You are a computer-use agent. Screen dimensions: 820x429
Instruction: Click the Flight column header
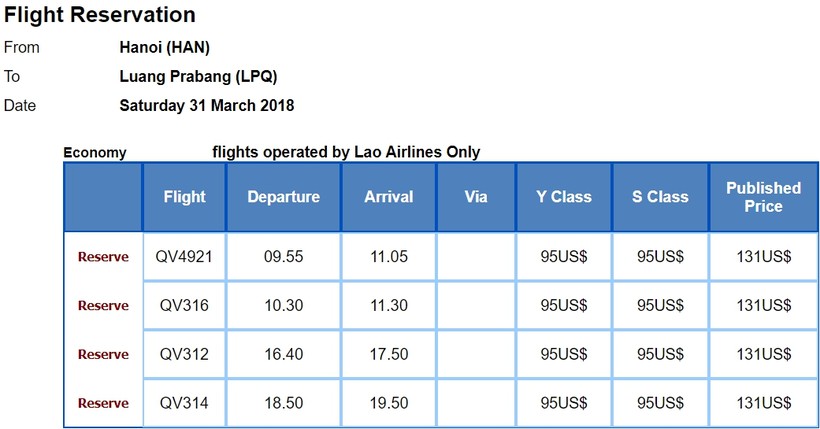tap(184, 197)
